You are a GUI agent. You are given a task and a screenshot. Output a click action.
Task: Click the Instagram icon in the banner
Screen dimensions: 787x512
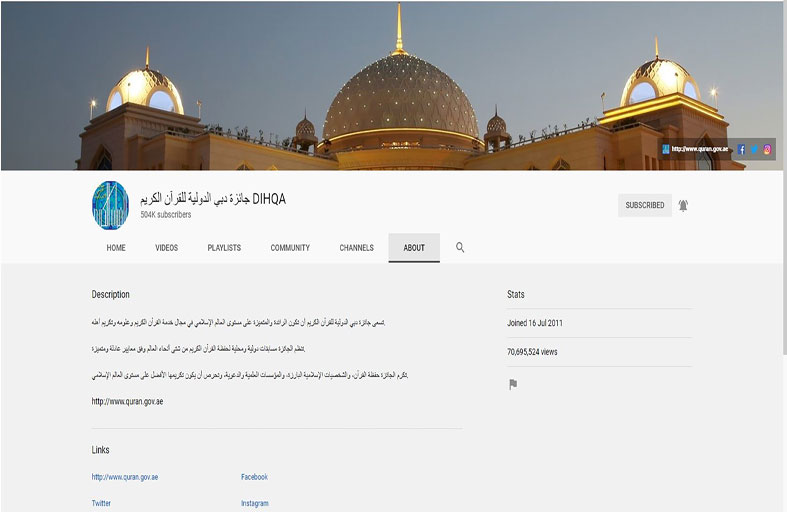[x=768, y=149]
